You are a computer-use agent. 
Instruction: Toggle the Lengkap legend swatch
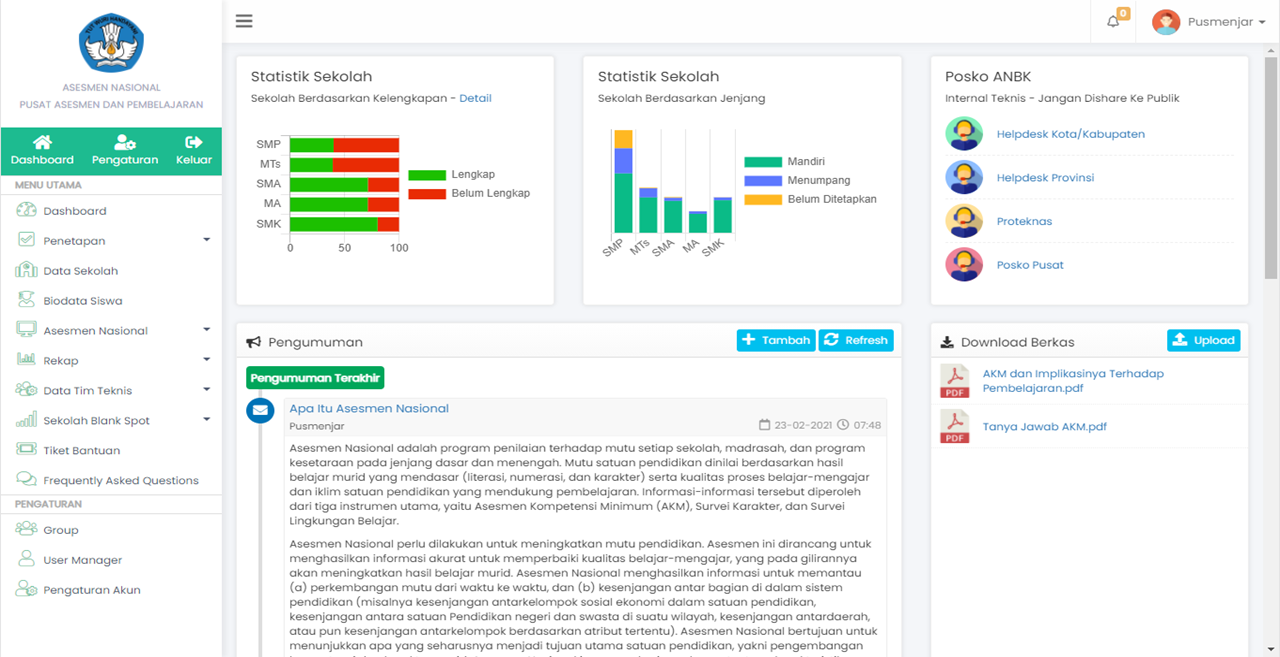coord(427,175)
